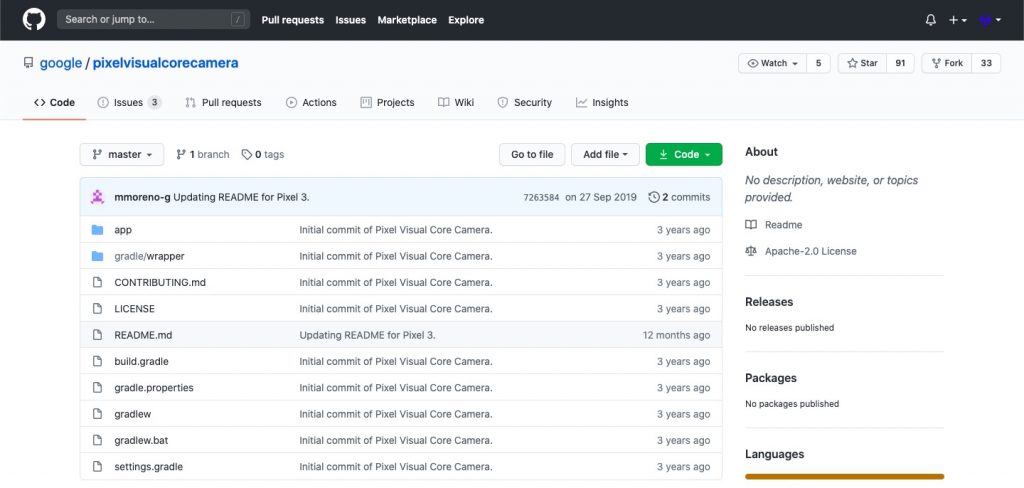Star the repository
Image resolution: width=1024 pixels, height=488 pixels.
863,63
